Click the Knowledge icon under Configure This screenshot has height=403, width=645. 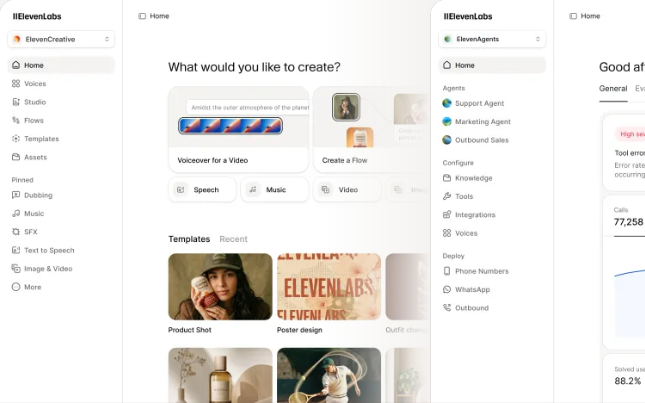(x=447, y=178)
